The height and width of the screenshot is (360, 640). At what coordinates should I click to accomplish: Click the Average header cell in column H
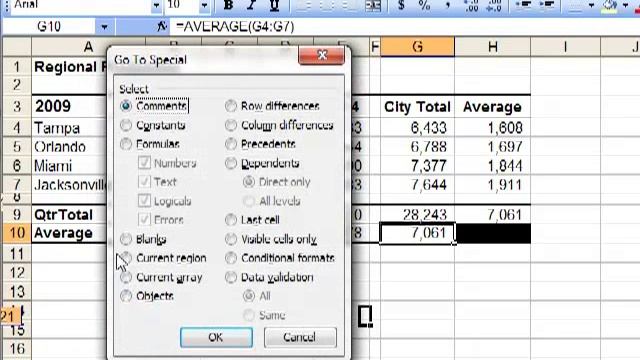[x=492, y=107]
